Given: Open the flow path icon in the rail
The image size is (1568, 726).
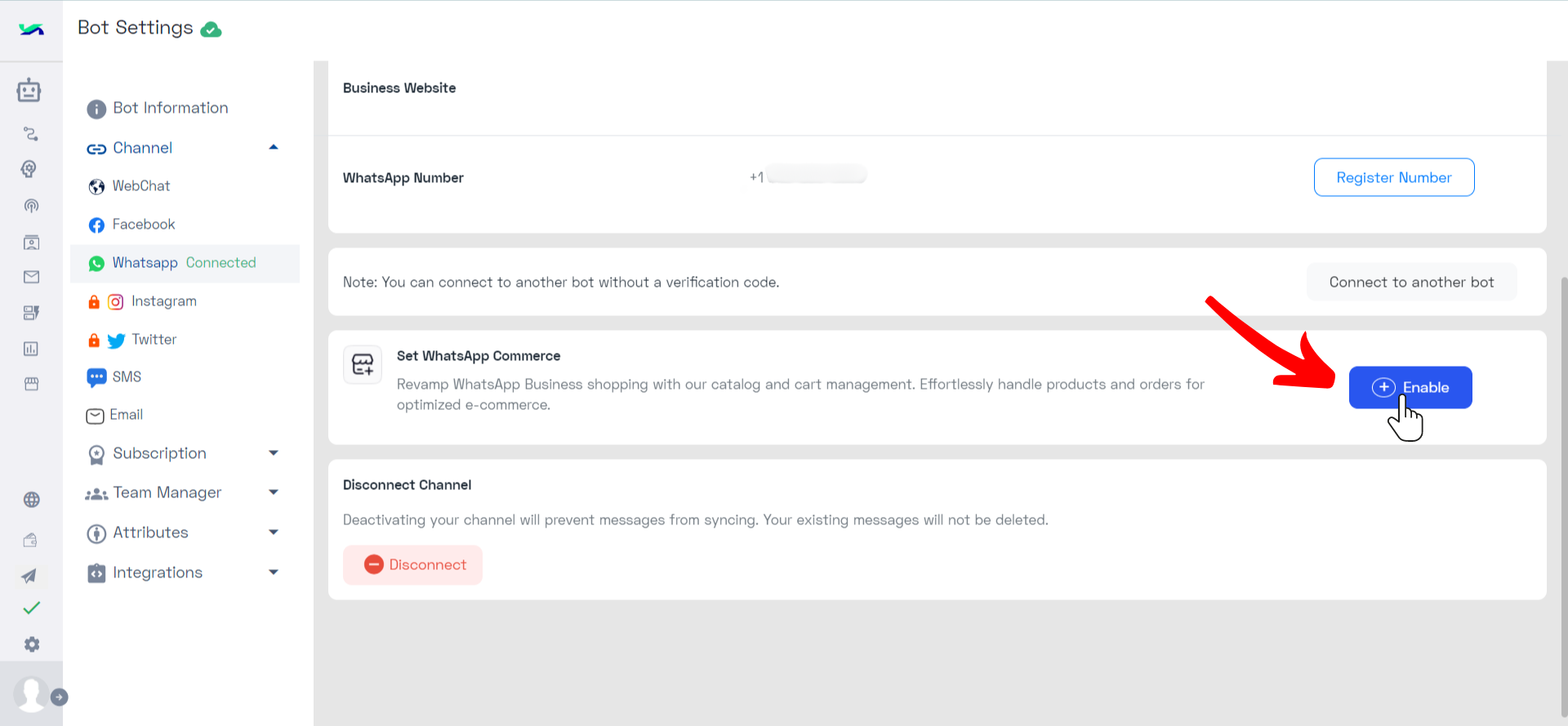Looking at the screenshot, I should click(x=31, y=133).
